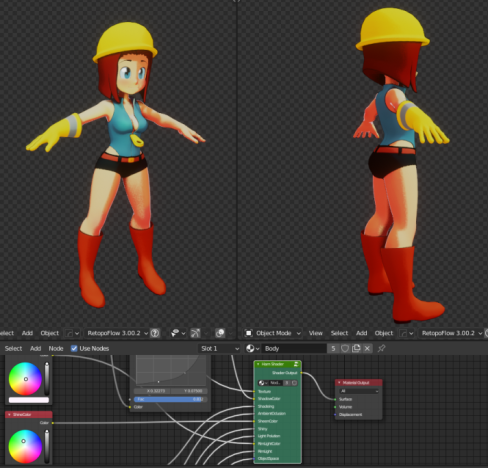Click the Displacement socket on Material Output
The width and height of the screenshot is (488, 468).
[335, 414]
